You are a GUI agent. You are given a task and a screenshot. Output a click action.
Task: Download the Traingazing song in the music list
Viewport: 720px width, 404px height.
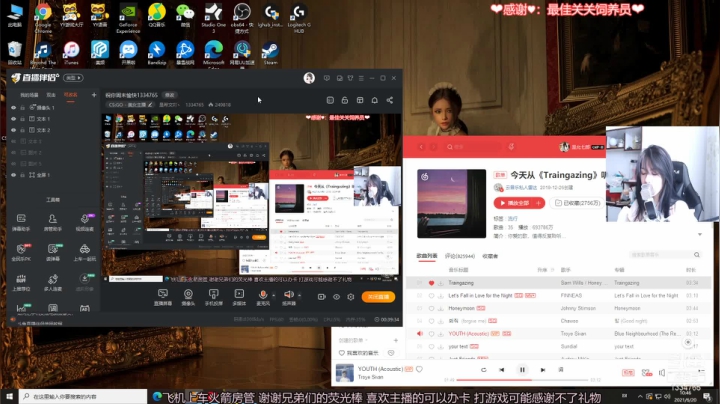coord(440,283)
